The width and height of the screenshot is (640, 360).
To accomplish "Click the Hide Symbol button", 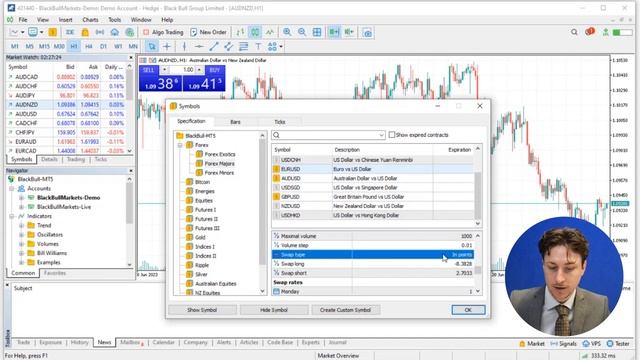I will pyautogui.click(x=274, y=310).
